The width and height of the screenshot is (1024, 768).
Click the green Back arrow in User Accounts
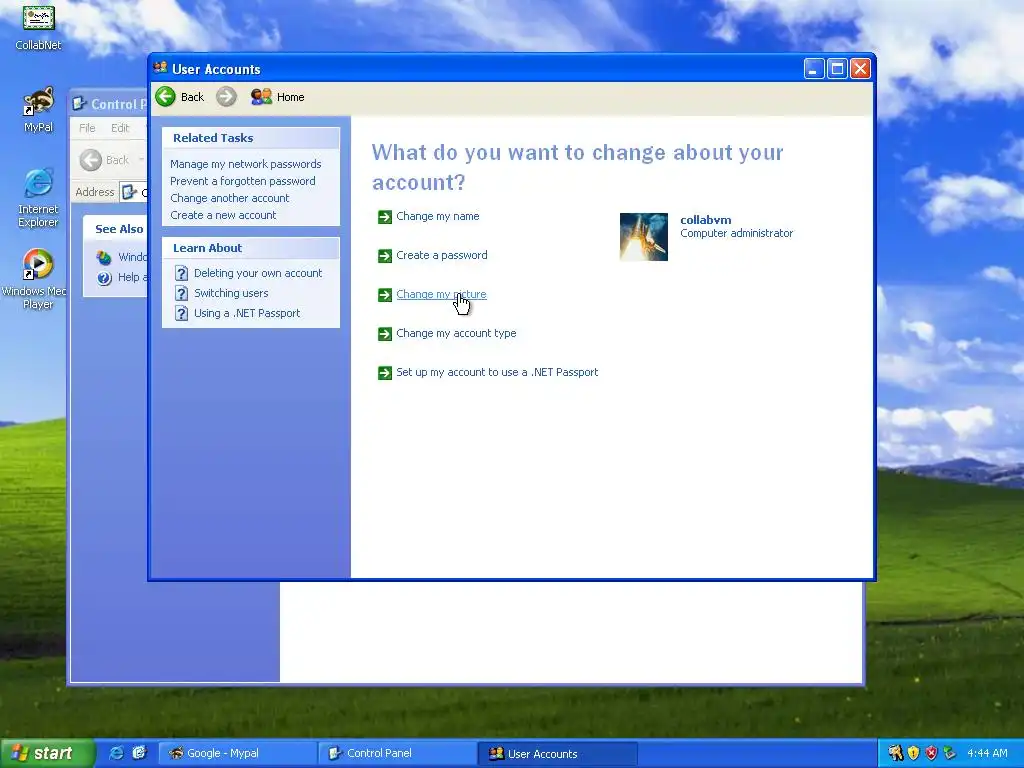[166, 97]
